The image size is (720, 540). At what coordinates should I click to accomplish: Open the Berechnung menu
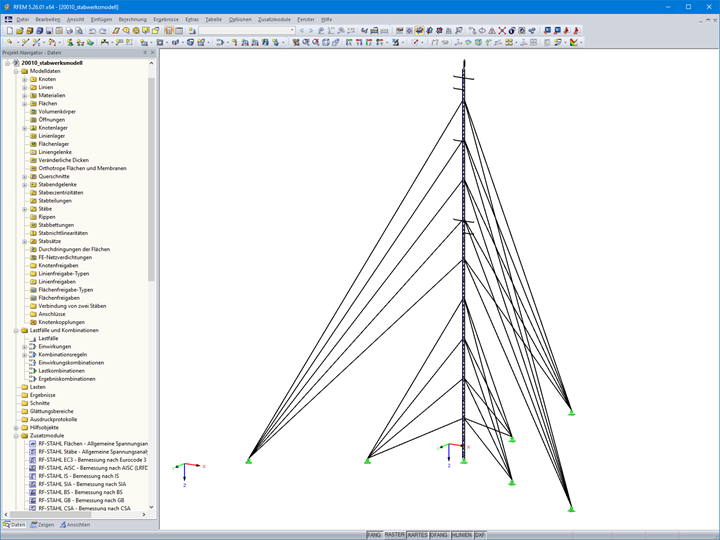click(132, 19)
